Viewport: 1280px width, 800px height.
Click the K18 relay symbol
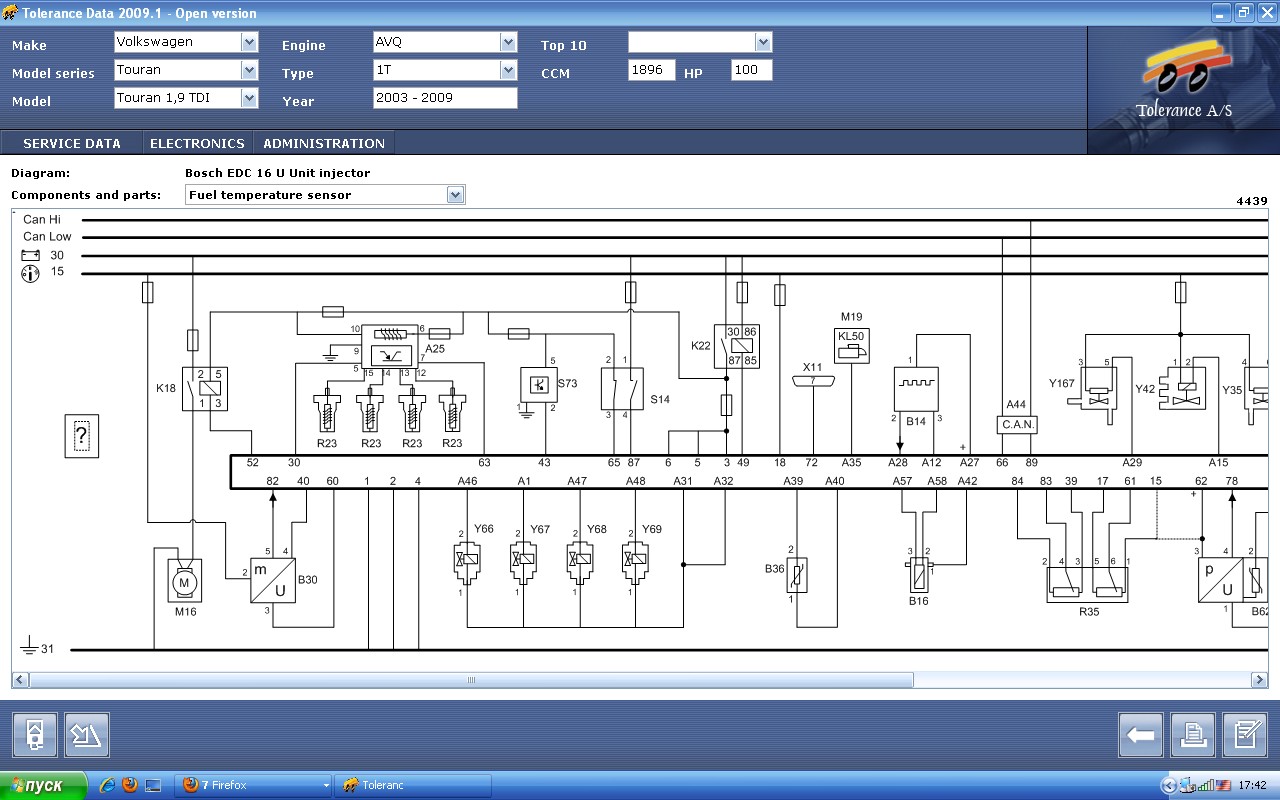click(x=203, y=389)
